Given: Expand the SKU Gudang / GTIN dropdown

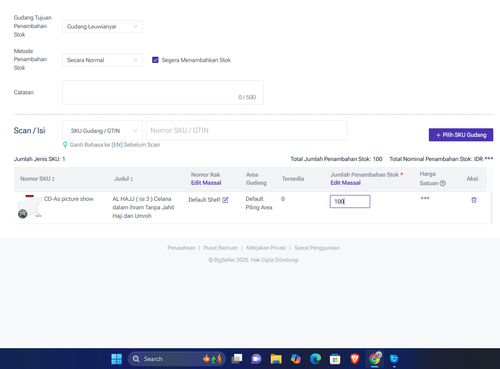Looking at the screenshot, I should tap(102, 131).
